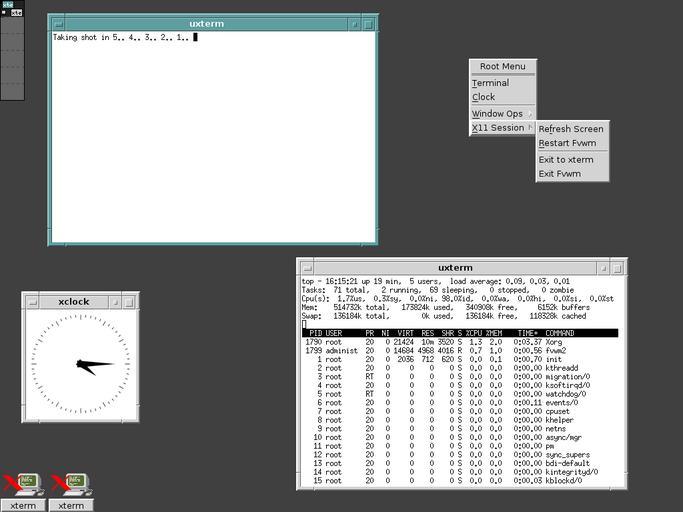Click Refresh Screen in the submenu
This screenshot has height=512, width=683.
(571, 129)
